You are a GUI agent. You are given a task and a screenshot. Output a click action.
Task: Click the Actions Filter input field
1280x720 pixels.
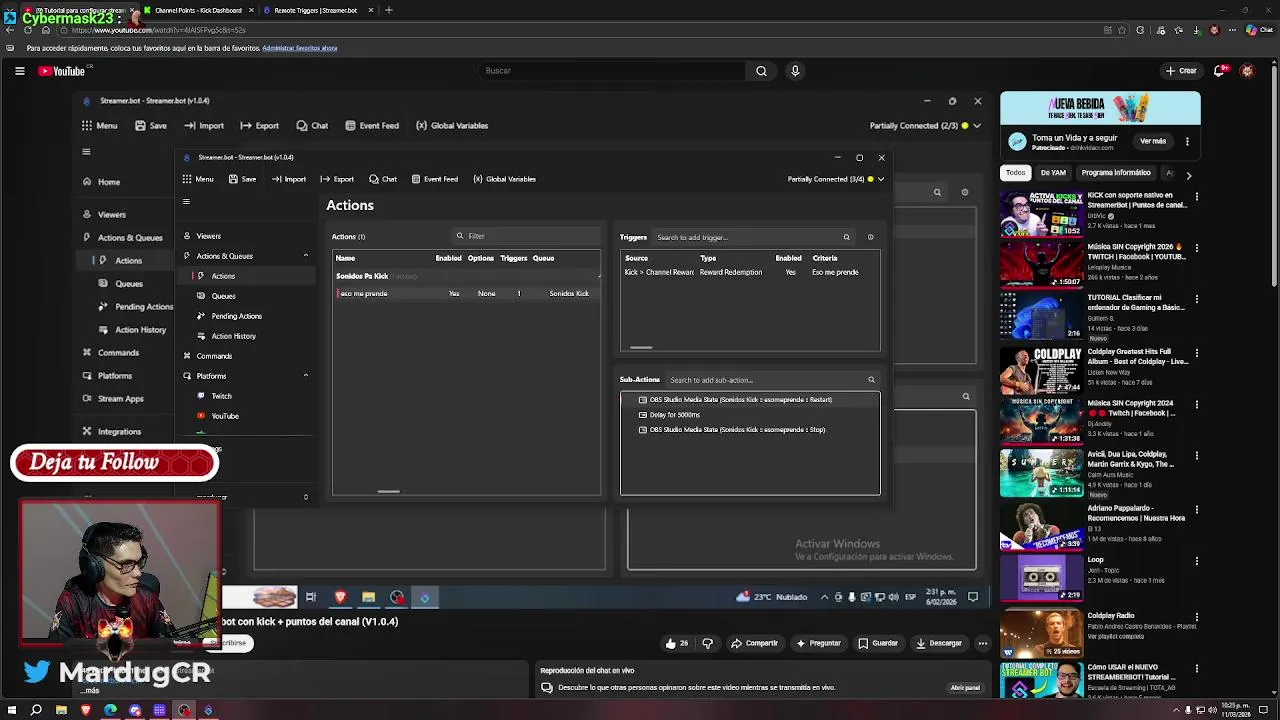526,236
